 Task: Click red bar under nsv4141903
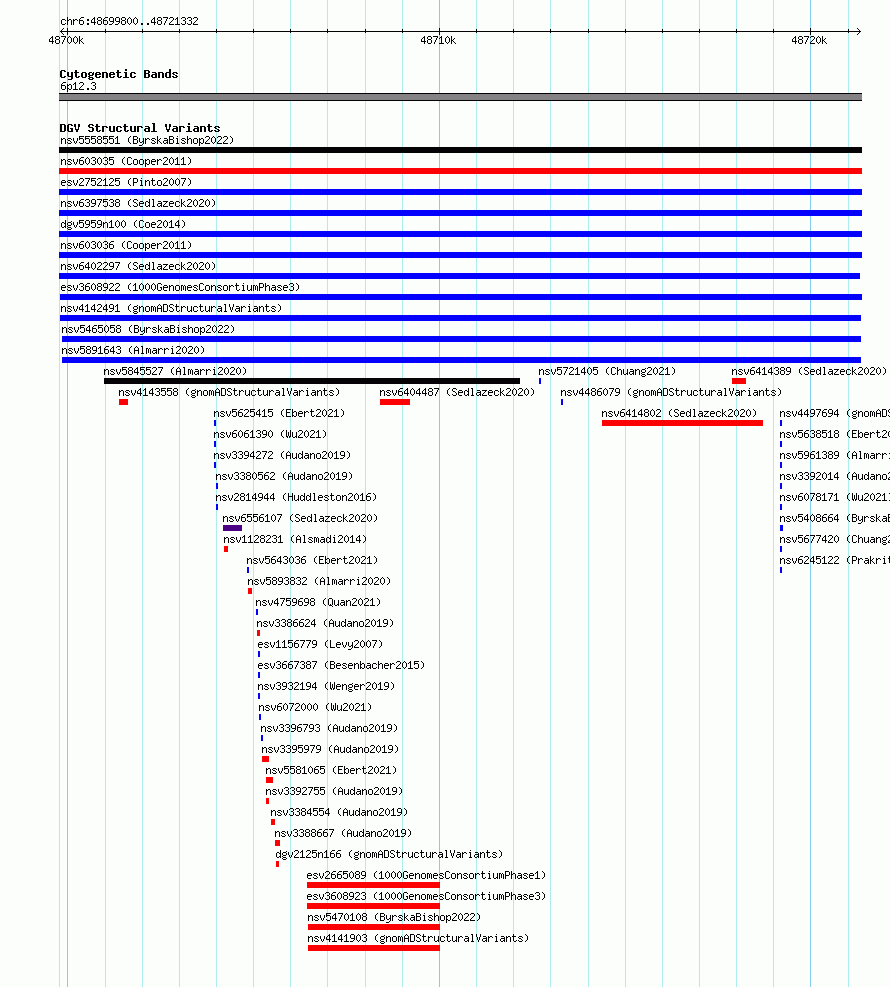click(374, 948)
